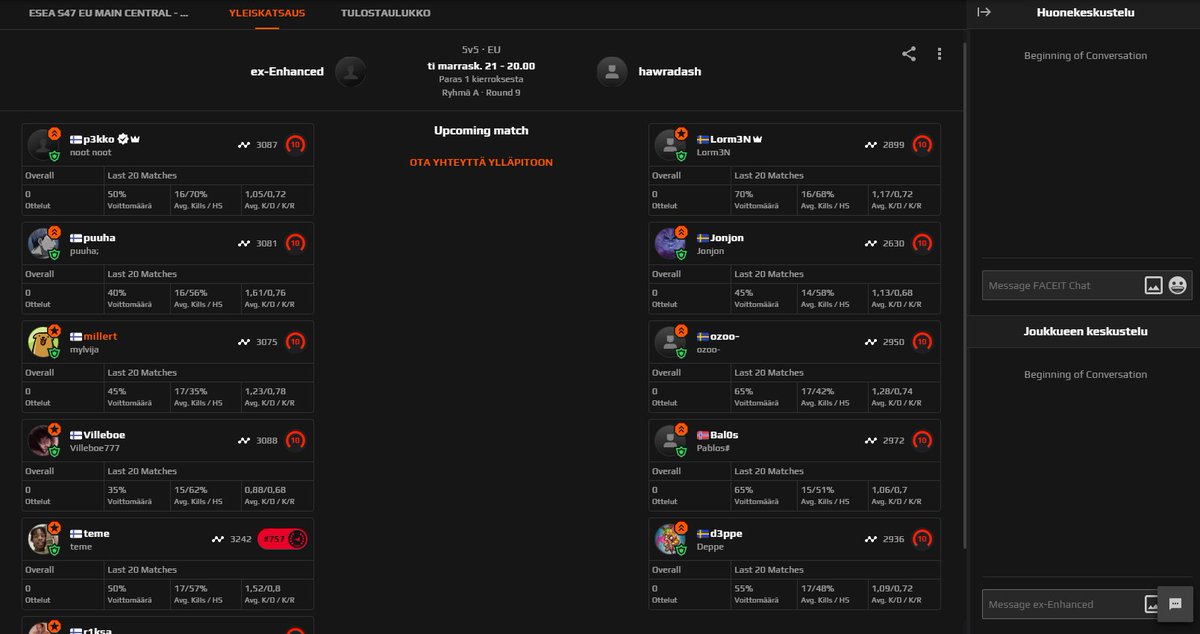Open millert's player avatar
Screen dimensions: 1200x634
pyautogui.click(x=43, y=342)
